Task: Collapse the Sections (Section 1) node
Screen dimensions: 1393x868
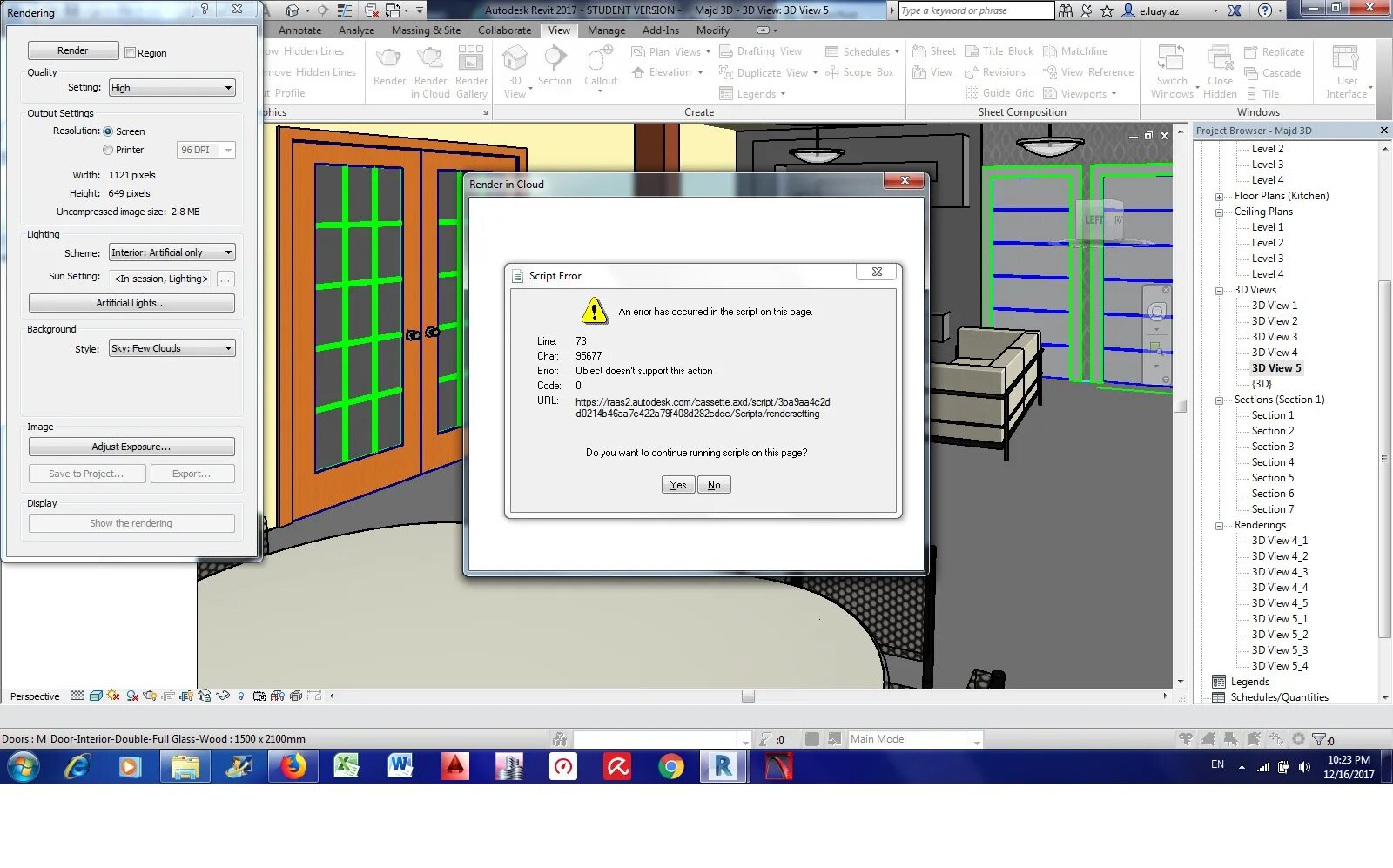Action: [1219, 400]
